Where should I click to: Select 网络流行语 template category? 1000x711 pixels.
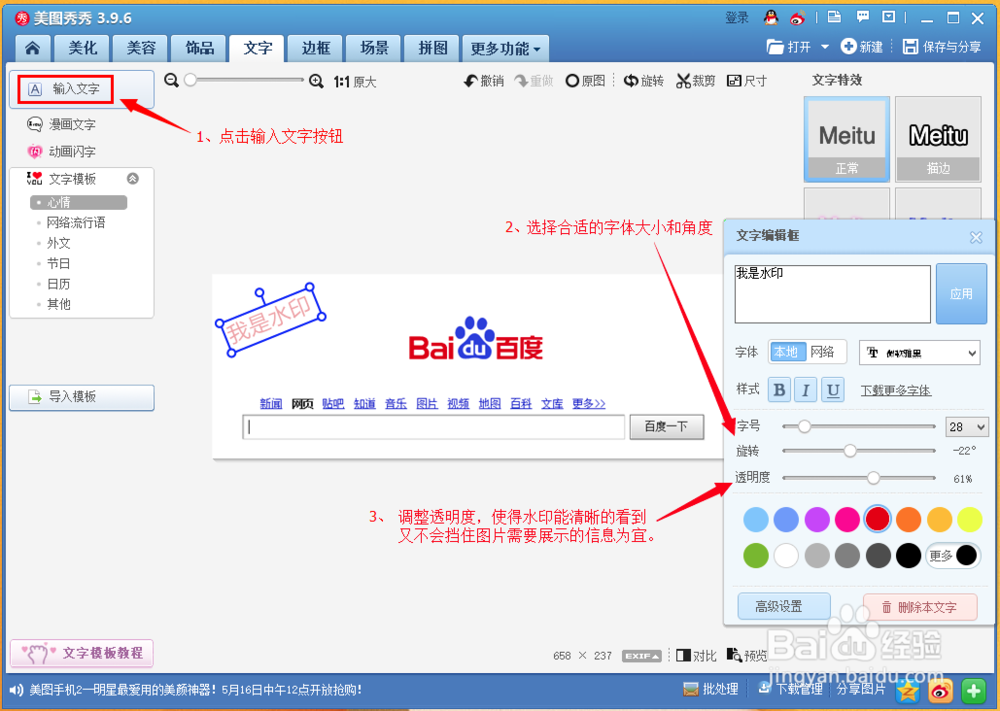[76, 223]
